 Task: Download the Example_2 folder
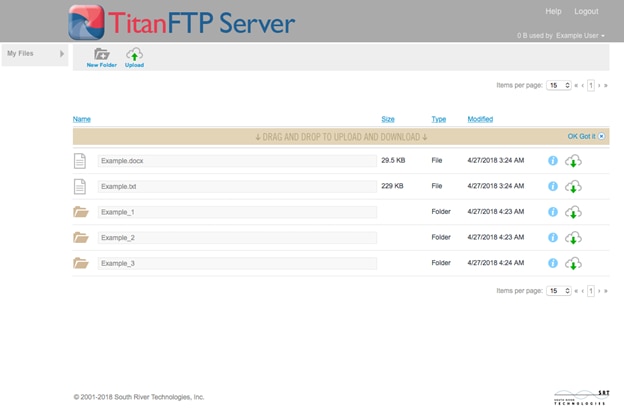coord(573,238)
